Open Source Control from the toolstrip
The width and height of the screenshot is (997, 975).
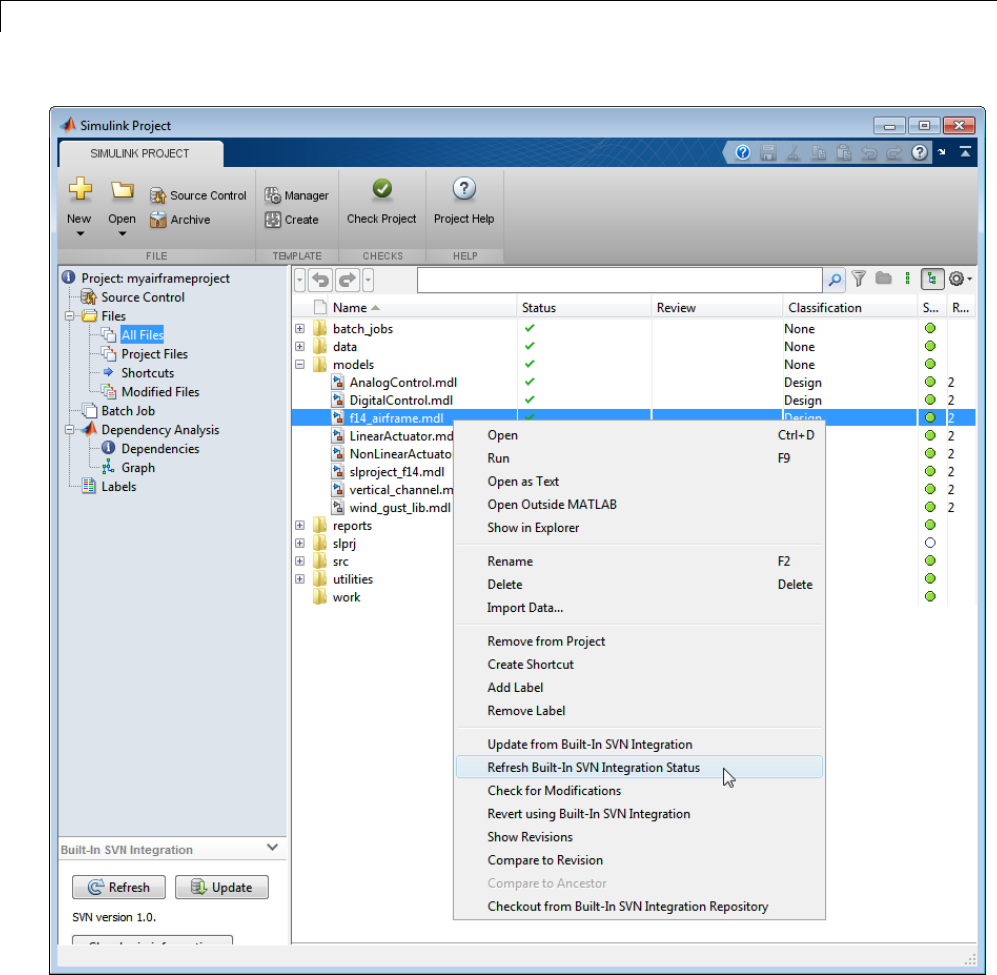[x=198, y=195]
